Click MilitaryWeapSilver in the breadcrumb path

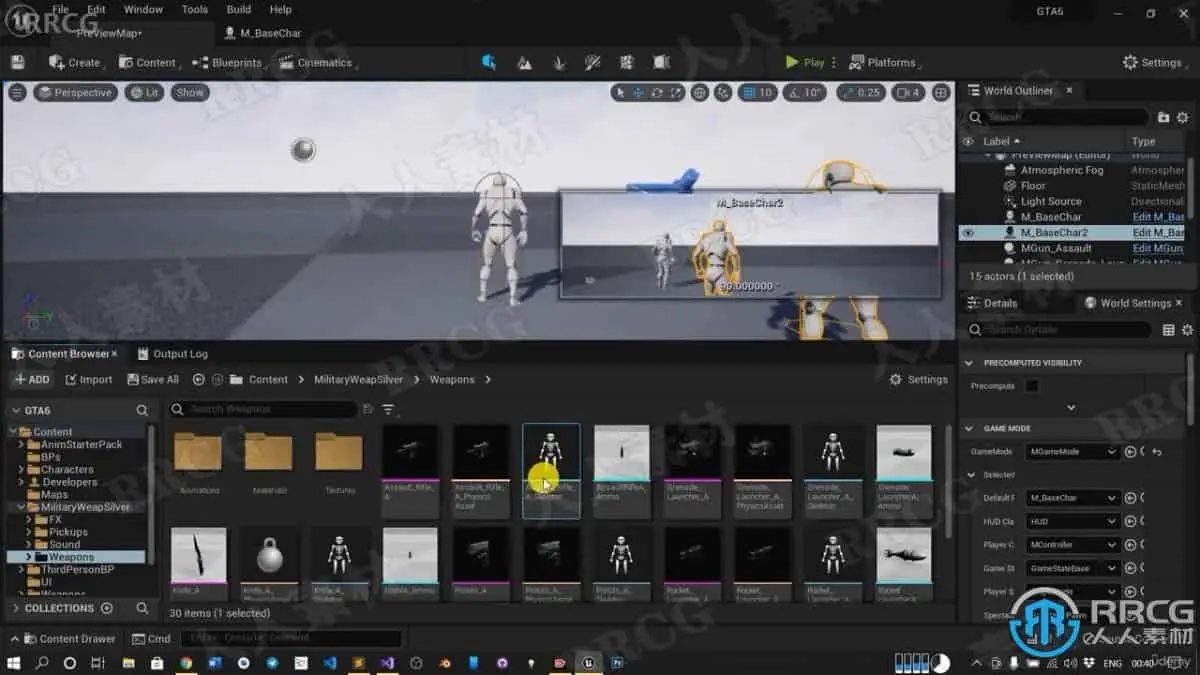[358, 379]
